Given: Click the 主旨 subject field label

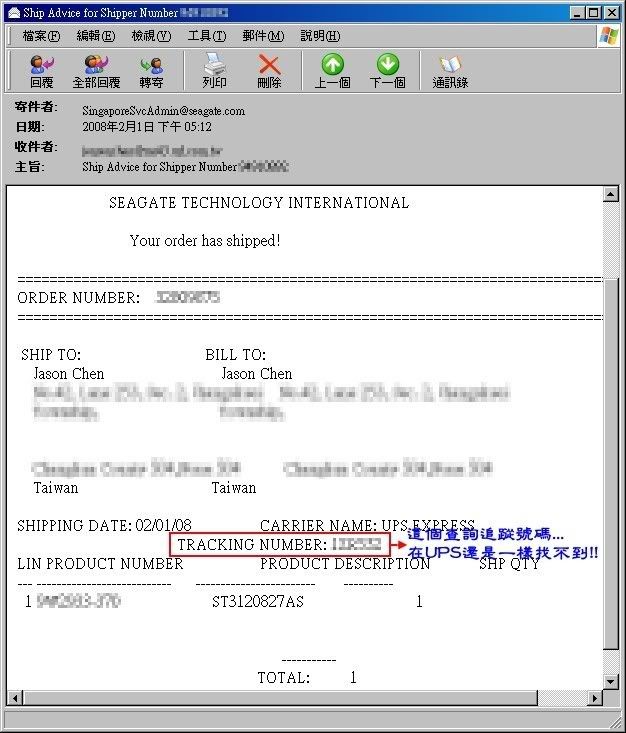Looking at the screenshot, I should 29,167.
